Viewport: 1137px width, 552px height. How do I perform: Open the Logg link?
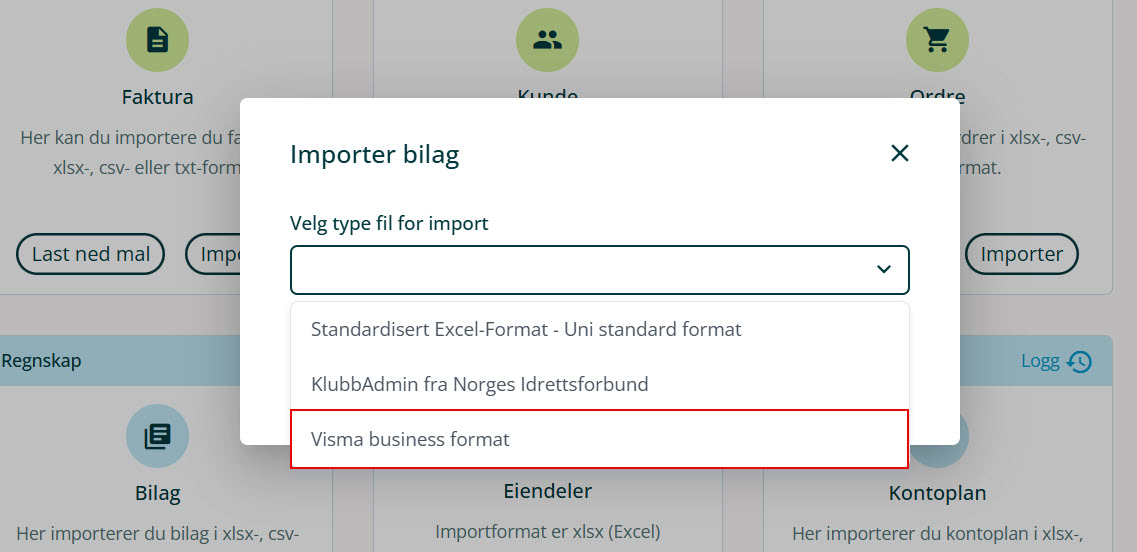[1040, 361]
